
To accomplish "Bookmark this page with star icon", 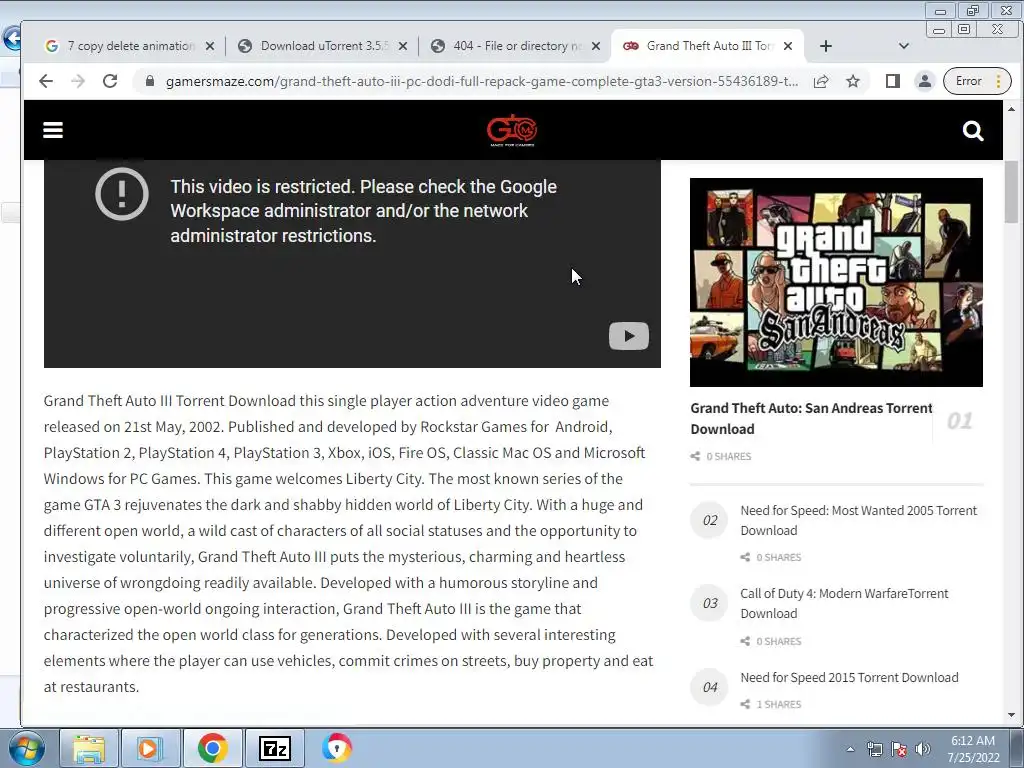I will (x=853, y=81).
